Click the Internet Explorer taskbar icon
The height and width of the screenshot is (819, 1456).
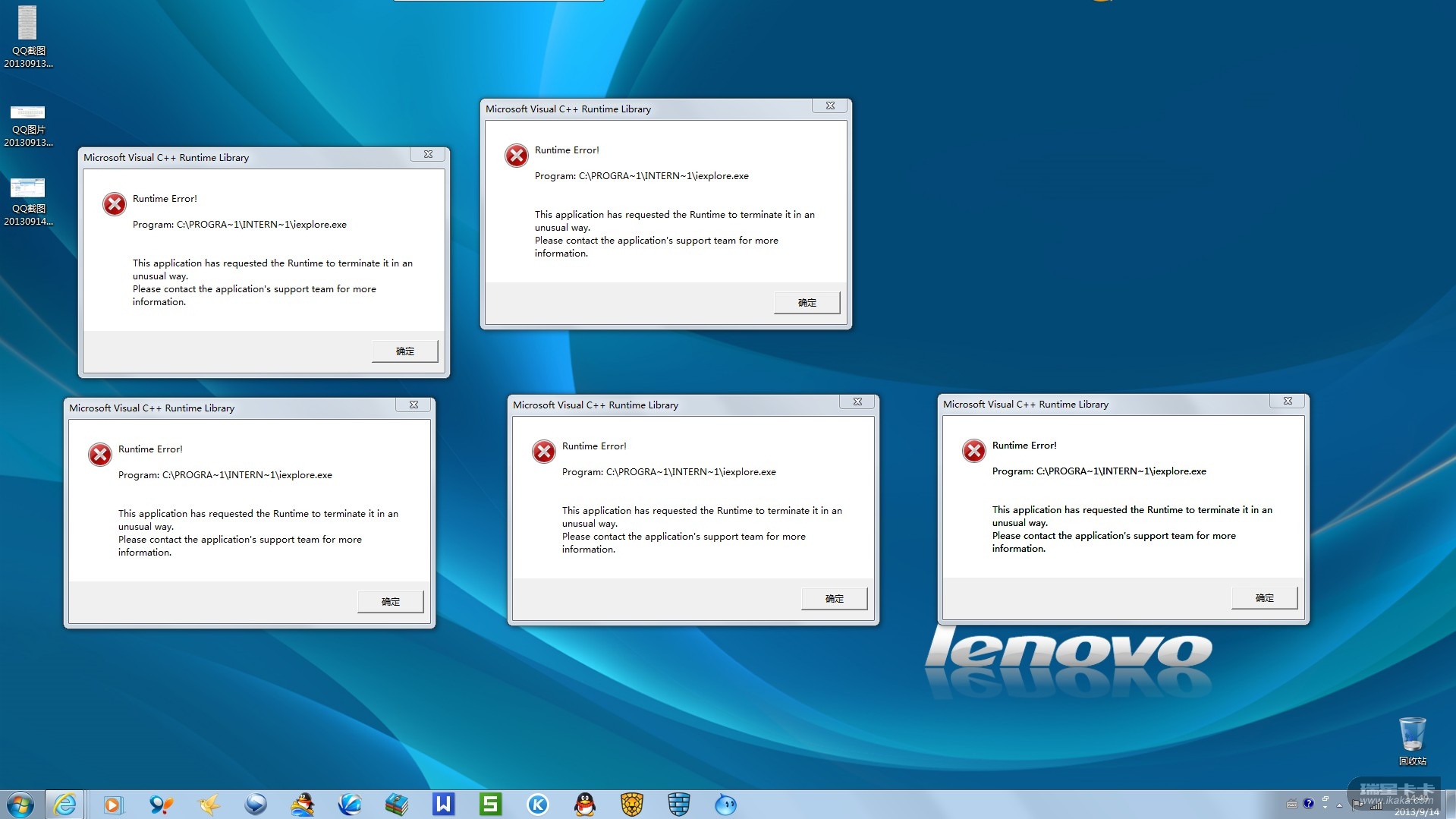[65, 805]
